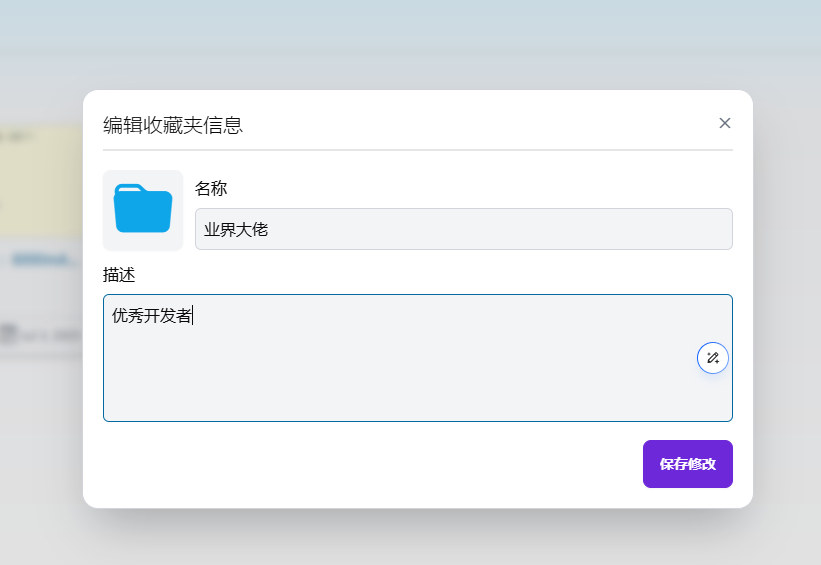This screenshot has height=565, width=821.
Task: Click the 名称 input field containing 业界大佬
Action: [463, 229]
